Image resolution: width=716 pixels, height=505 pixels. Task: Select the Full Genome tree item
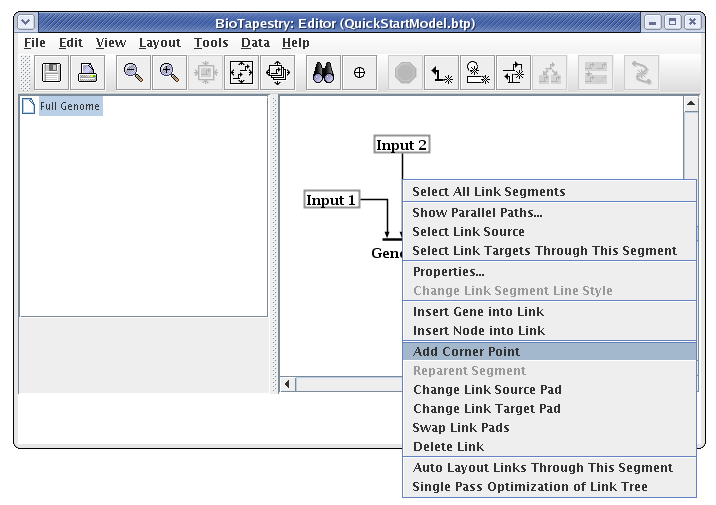pos(70,106)
